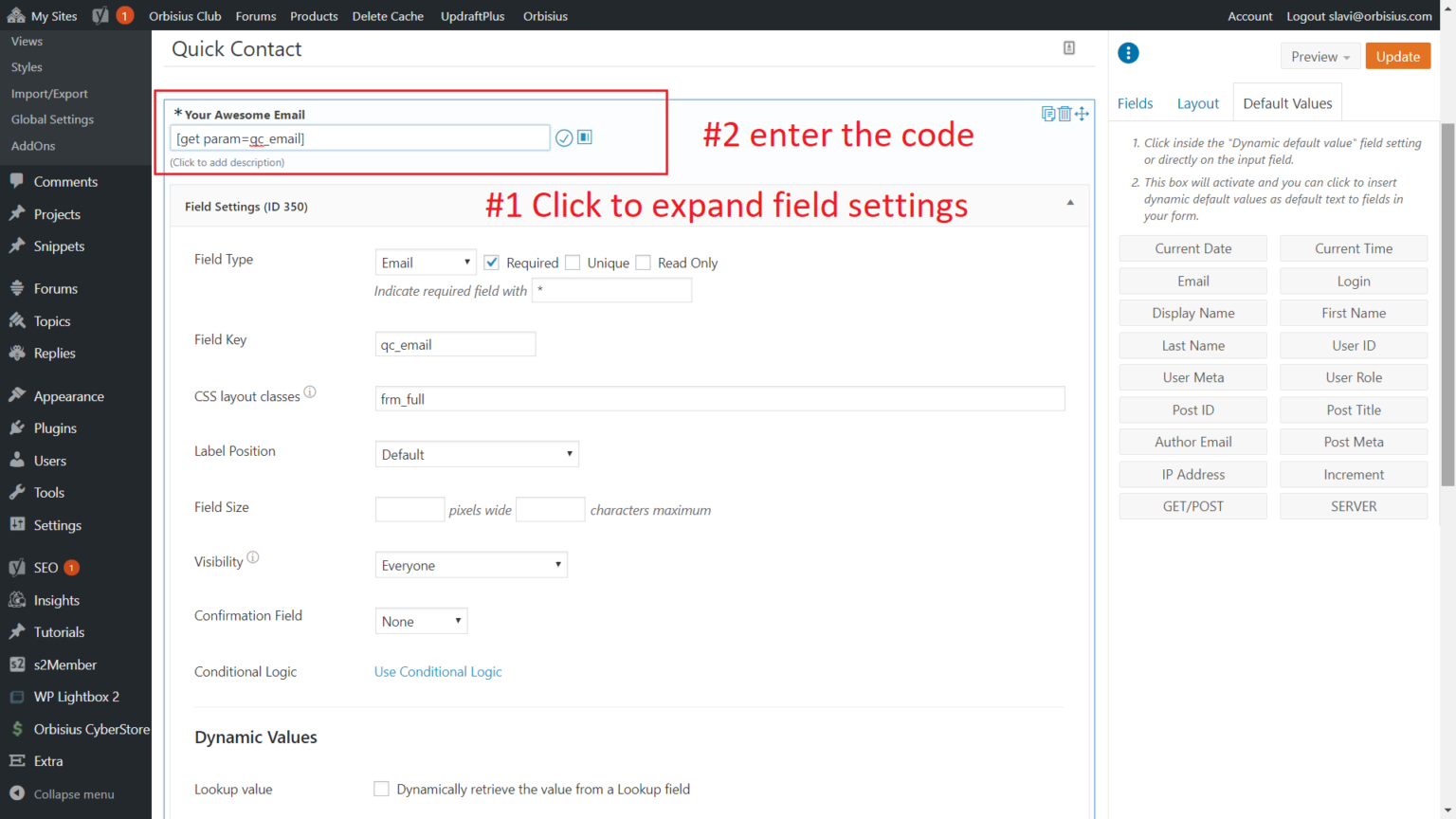Enable the Unique checkbox

coord(573,263)
